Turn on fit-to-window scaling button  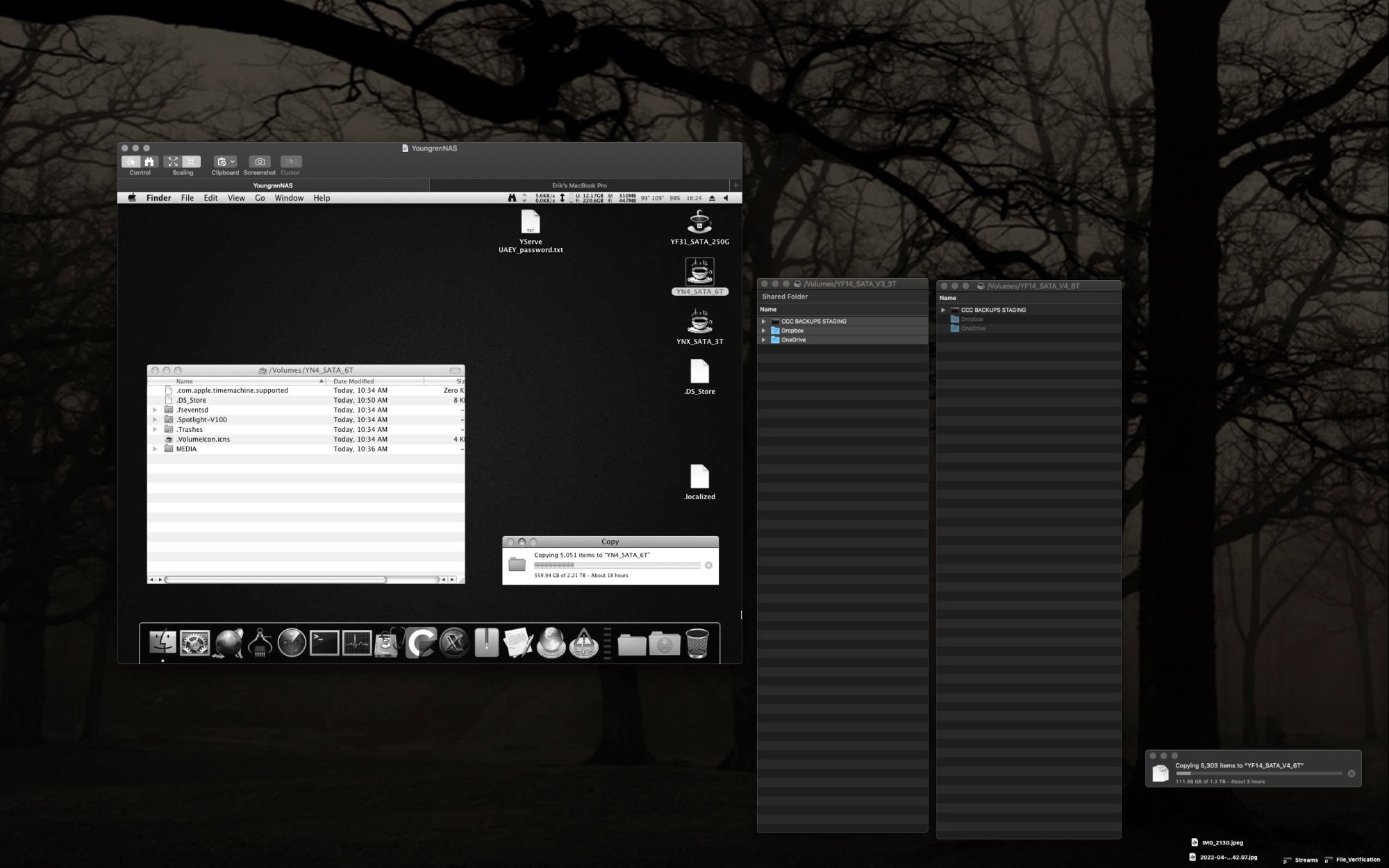(173, 162)
